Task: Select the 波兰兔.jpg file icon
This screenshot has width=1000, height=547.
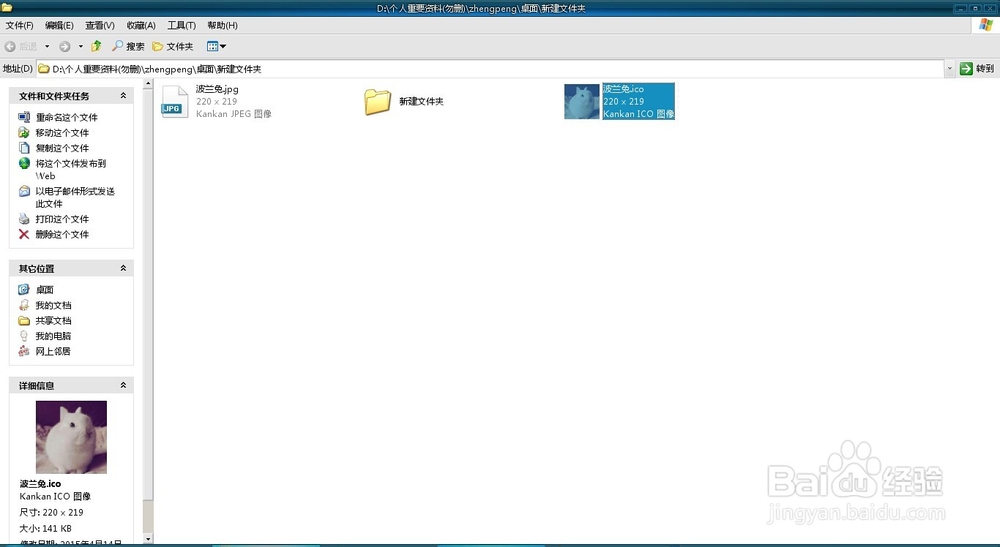Action: coord(175,101)
